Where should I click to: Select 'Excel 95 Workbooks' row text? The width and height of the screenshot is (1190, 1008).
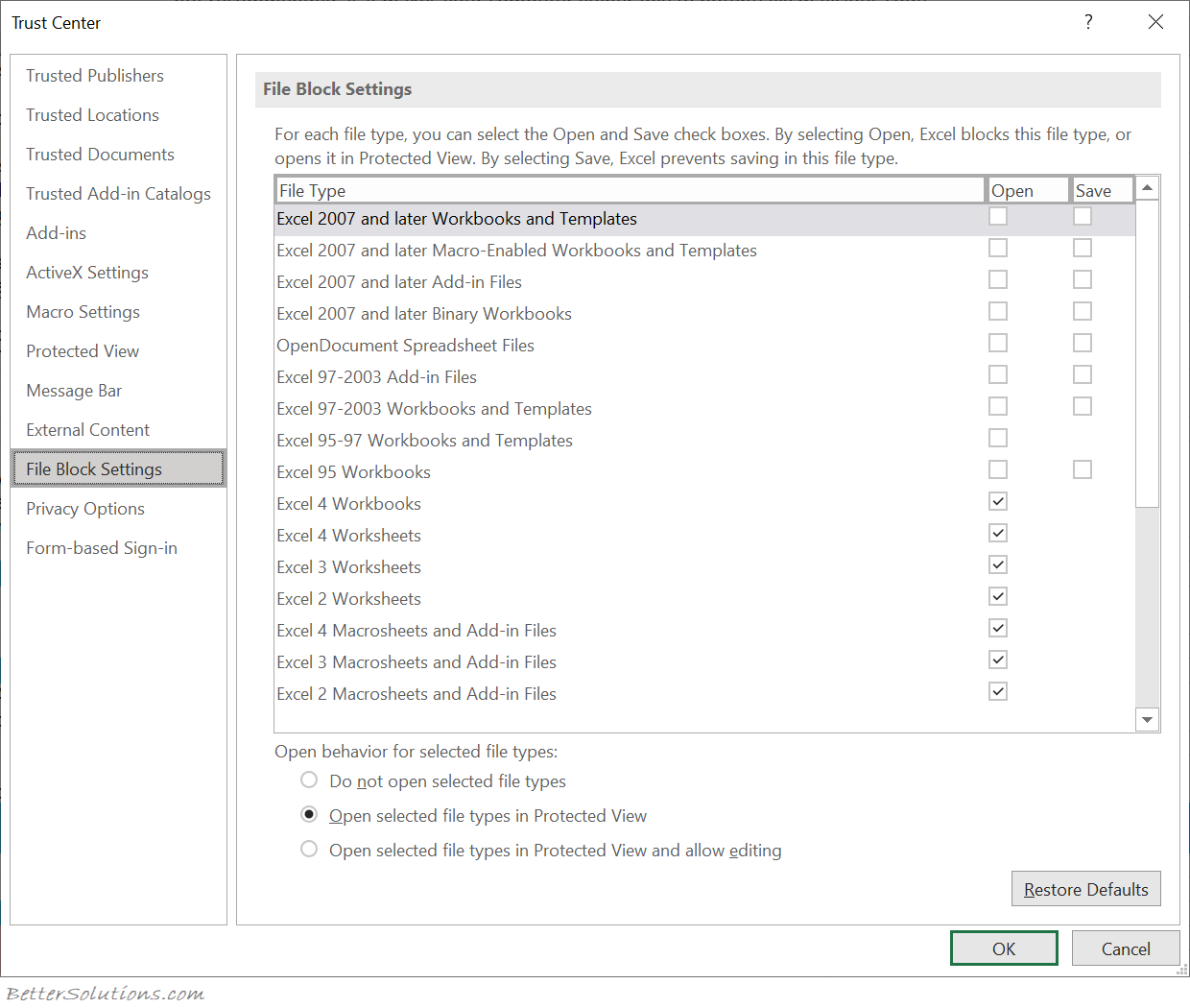tap(353, 472)
